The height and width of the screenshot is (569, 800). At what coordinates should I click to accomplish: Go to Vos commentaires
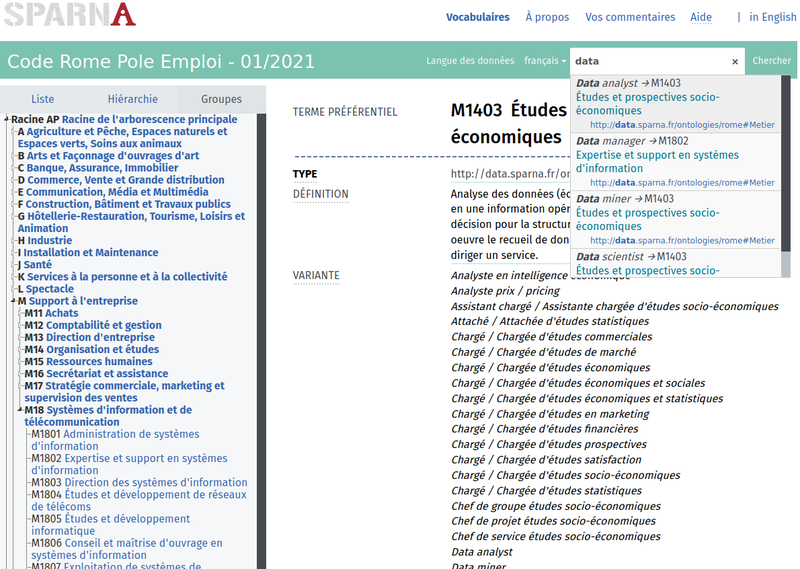[x=630, y=17]
